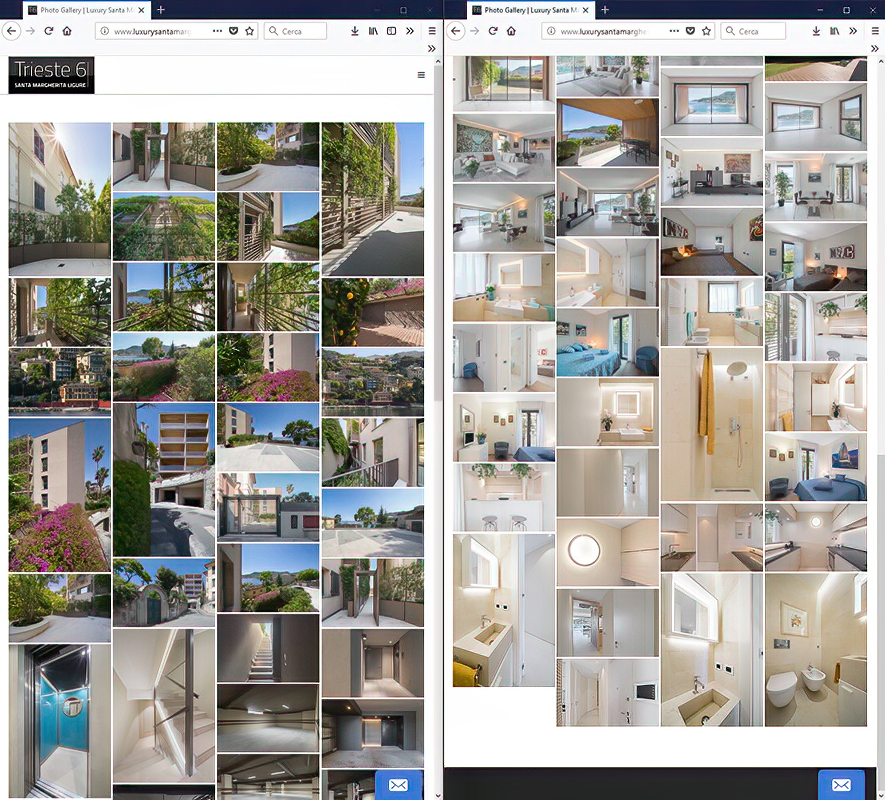
Task: Open Firefox hamburger menu in left window
Action: tap(432, 31)
